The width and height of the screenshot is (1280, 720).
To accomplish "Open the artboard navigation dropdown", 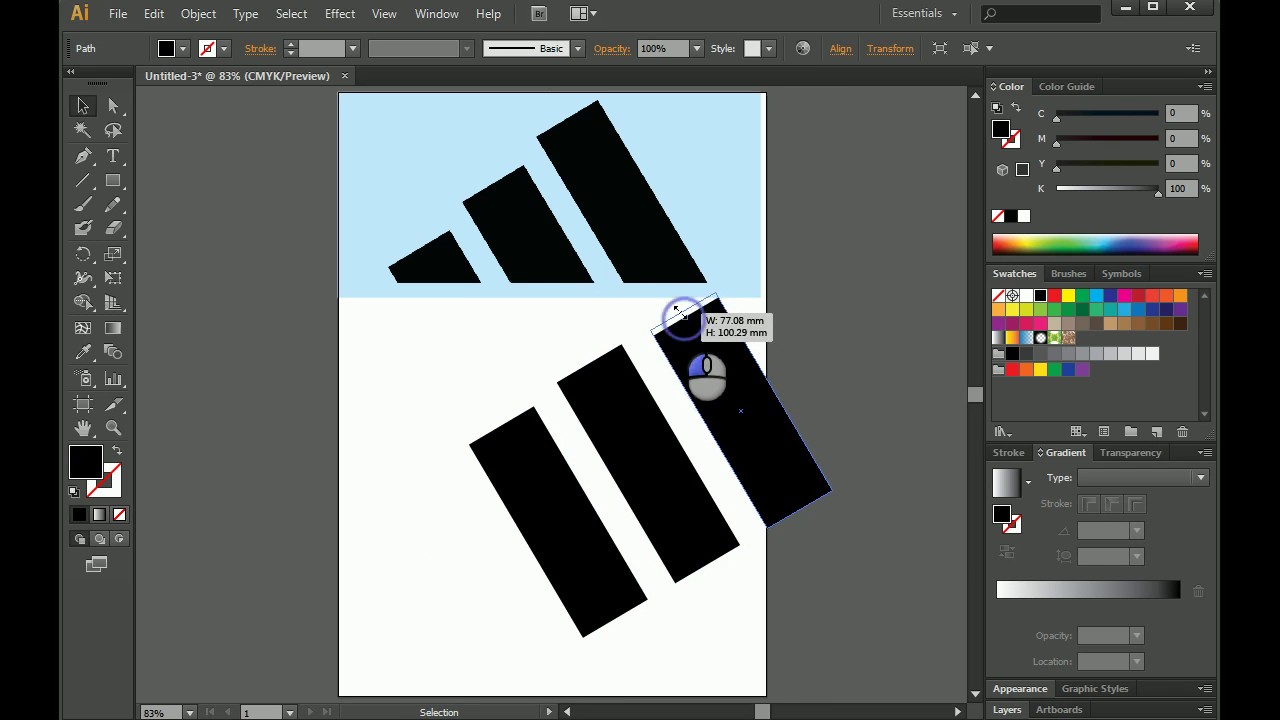I will click(290, 712).
